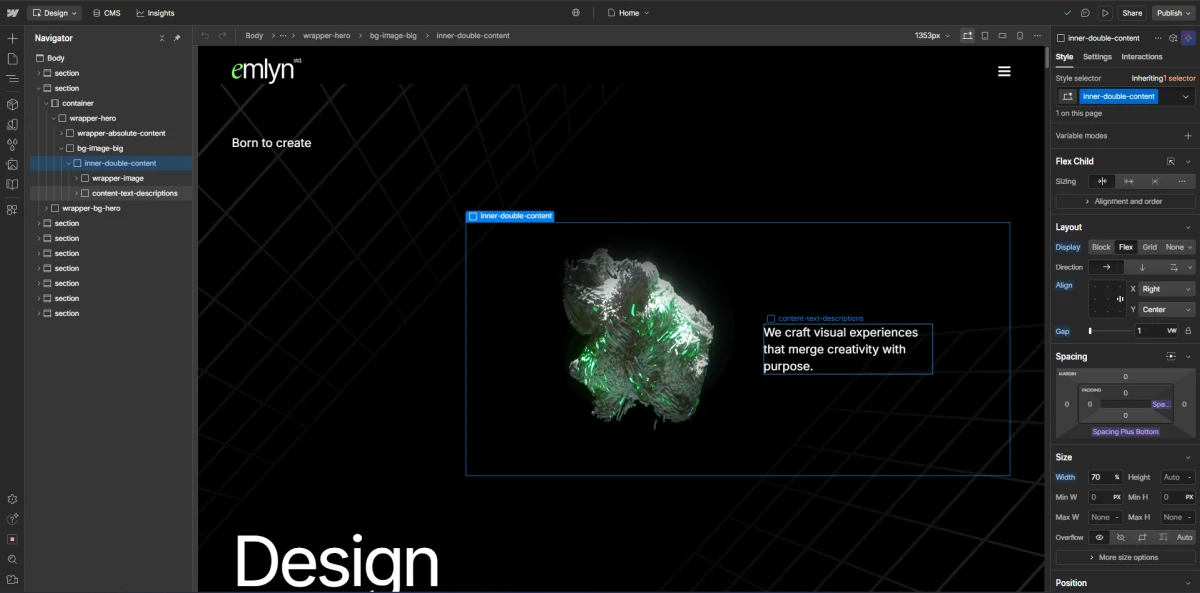
Task: Expand More size options
Action: point(1125,557)
